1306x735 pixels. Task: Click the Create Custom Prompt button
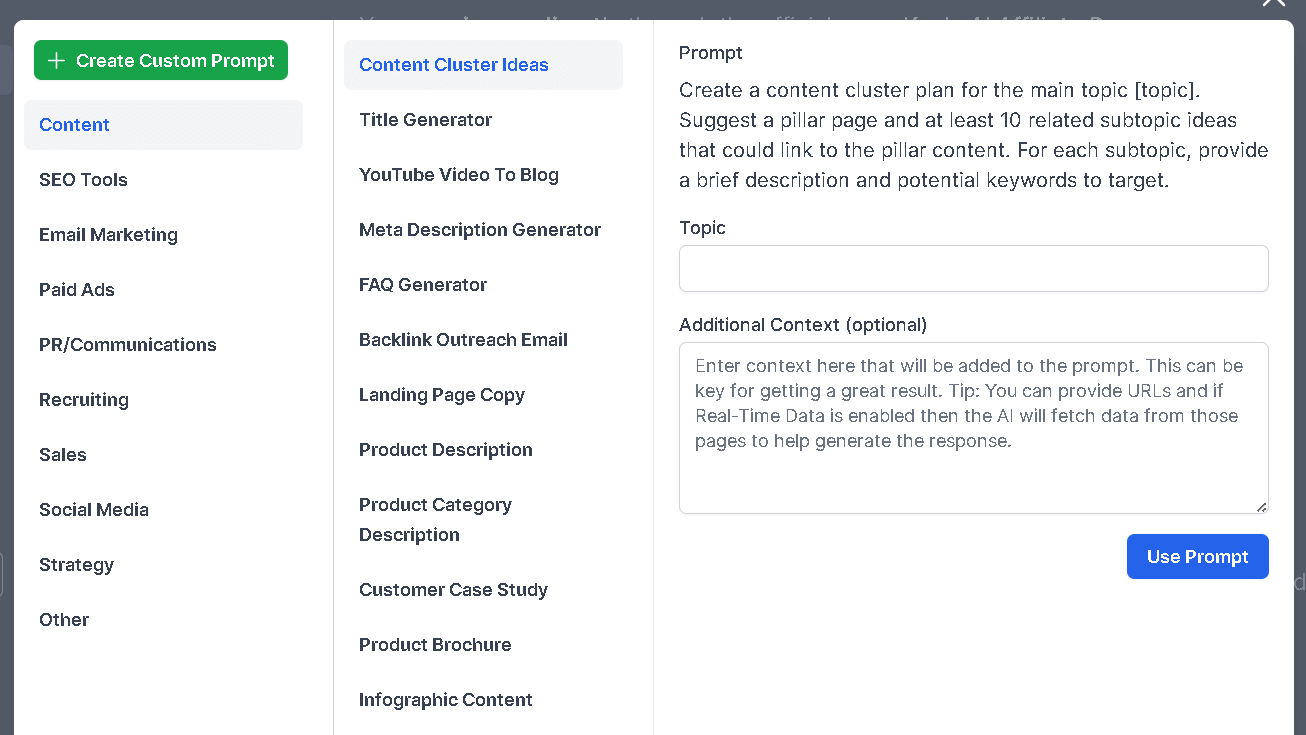click(x=161, y=60)
